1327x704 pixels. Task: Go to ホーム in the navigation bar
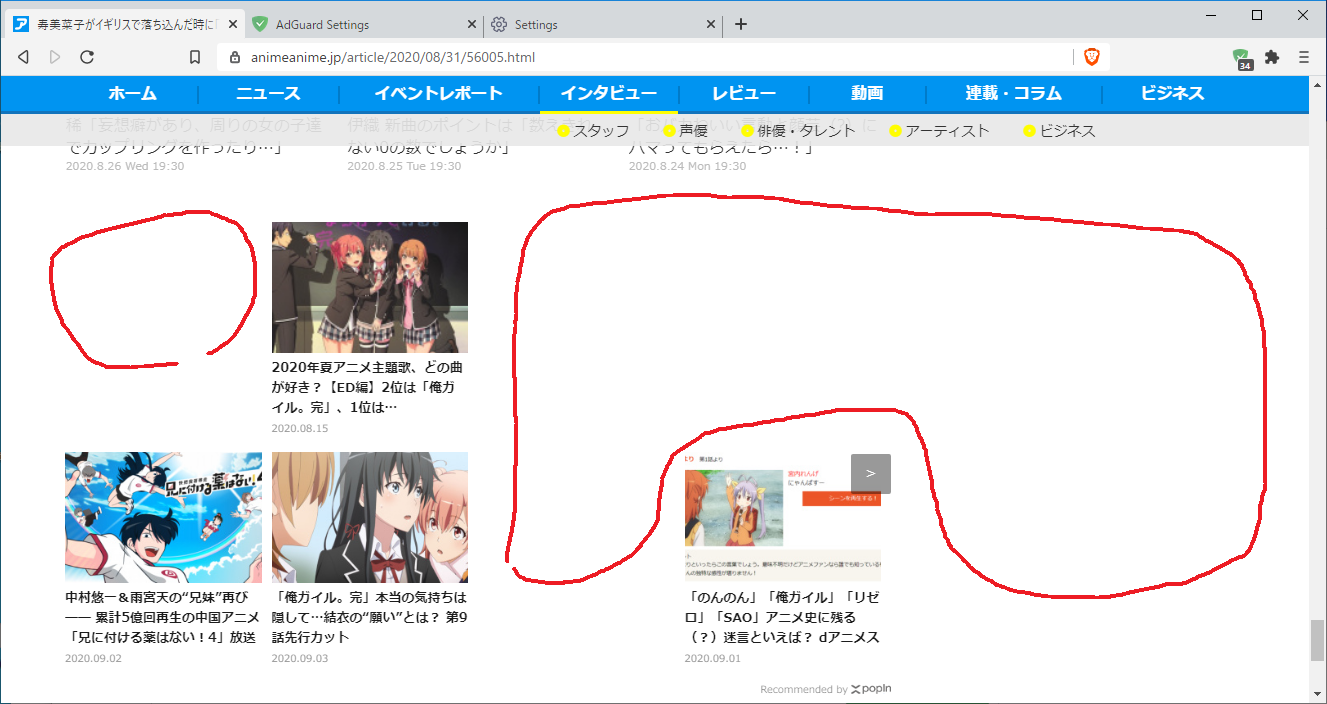click(133, 94)
